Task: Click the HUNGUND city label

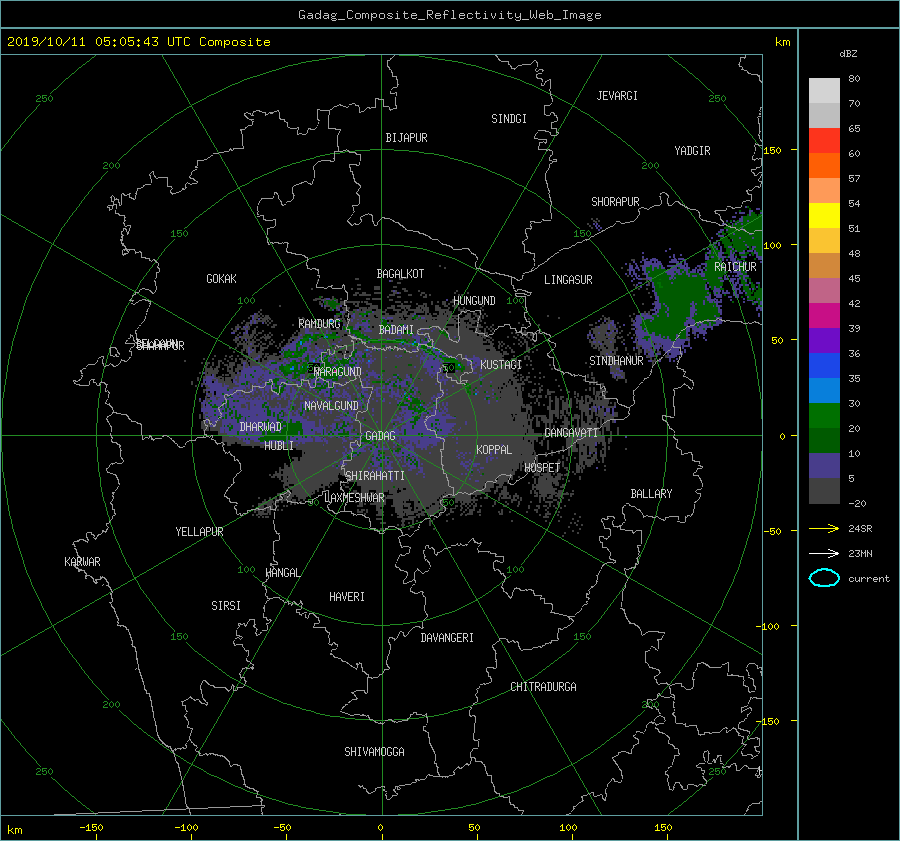Action: click(474, 301)
